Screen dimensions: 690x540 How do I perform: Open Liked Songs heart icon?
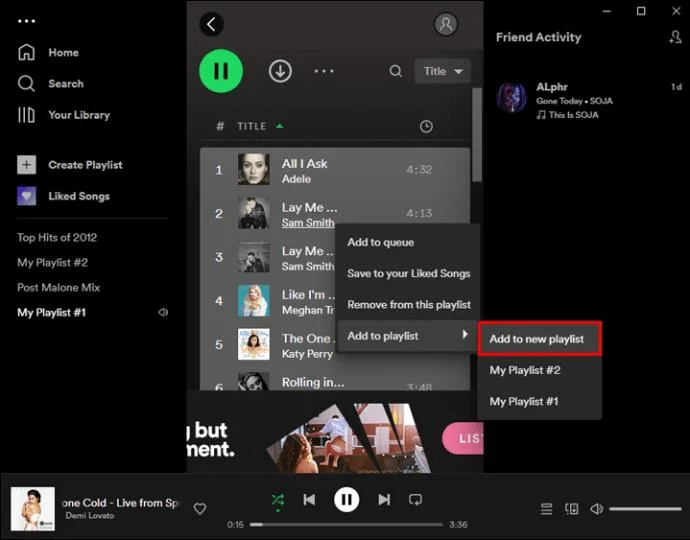[x=26, y=196]
